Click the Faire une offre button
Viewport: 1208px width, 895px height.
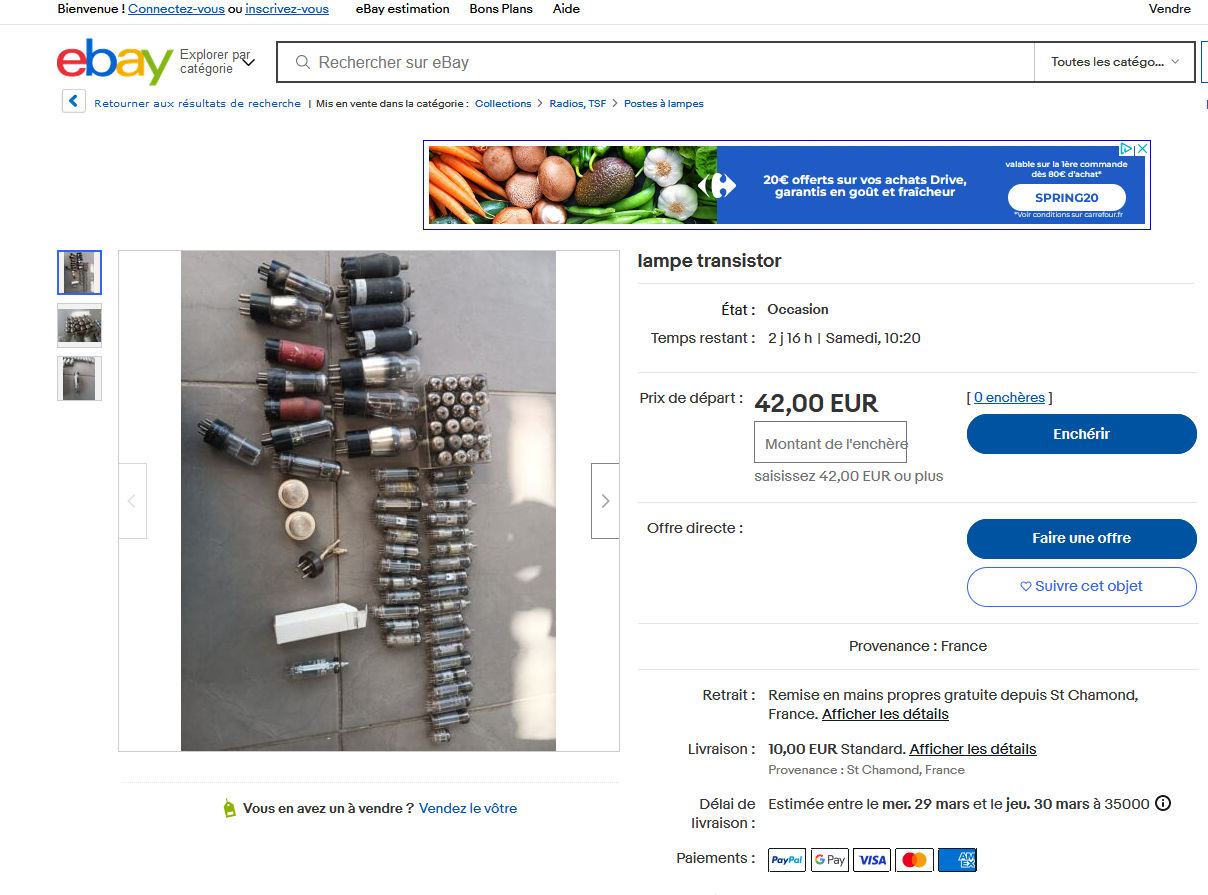click(x=1081, y=538)
